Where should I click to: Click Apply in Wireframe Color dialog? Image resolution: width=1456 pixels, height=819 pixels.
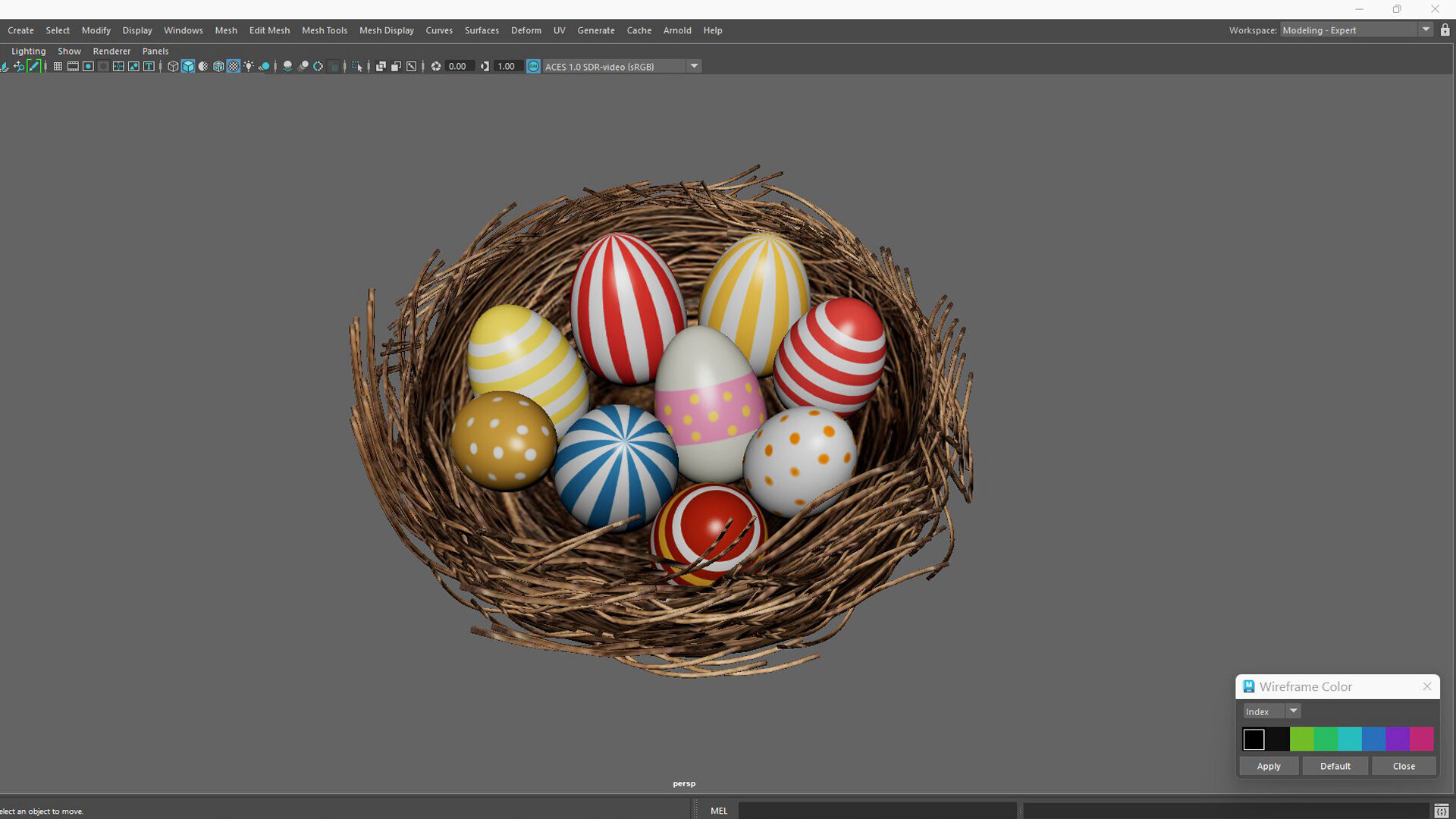point(1269,766)
